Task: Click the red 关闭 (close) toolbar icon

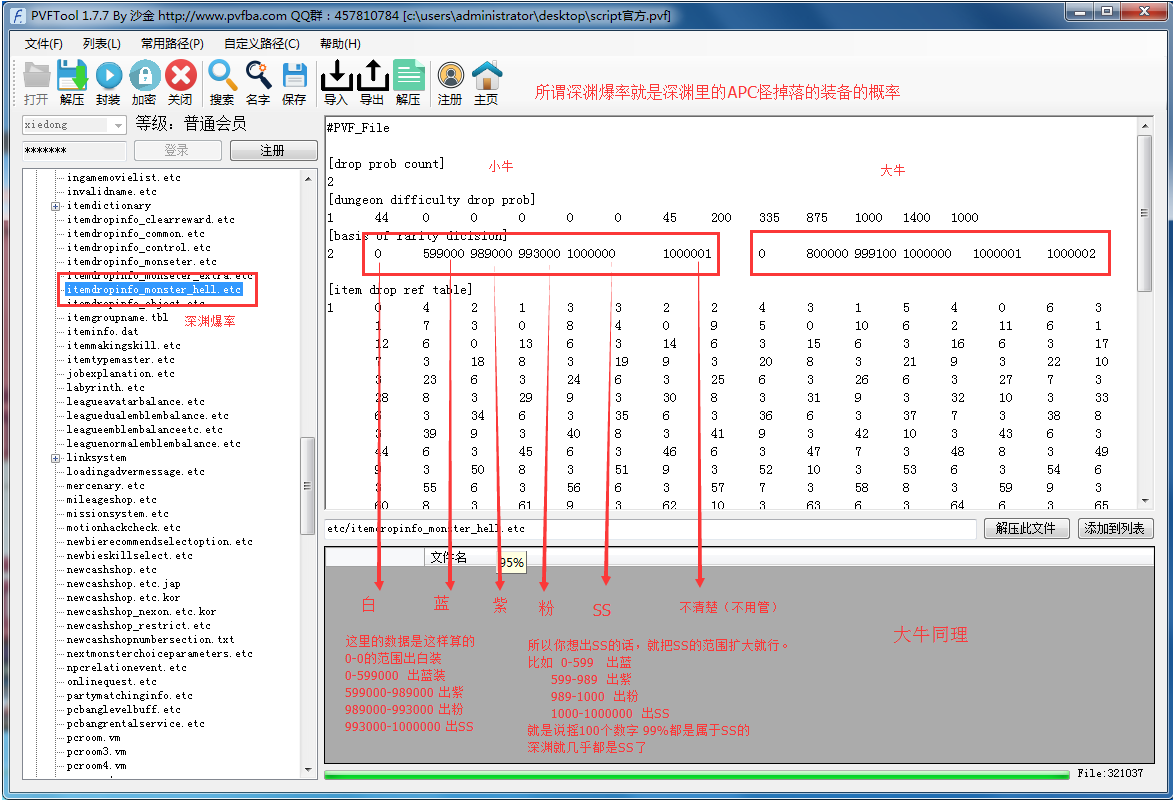Action: (x=180, y=81)
